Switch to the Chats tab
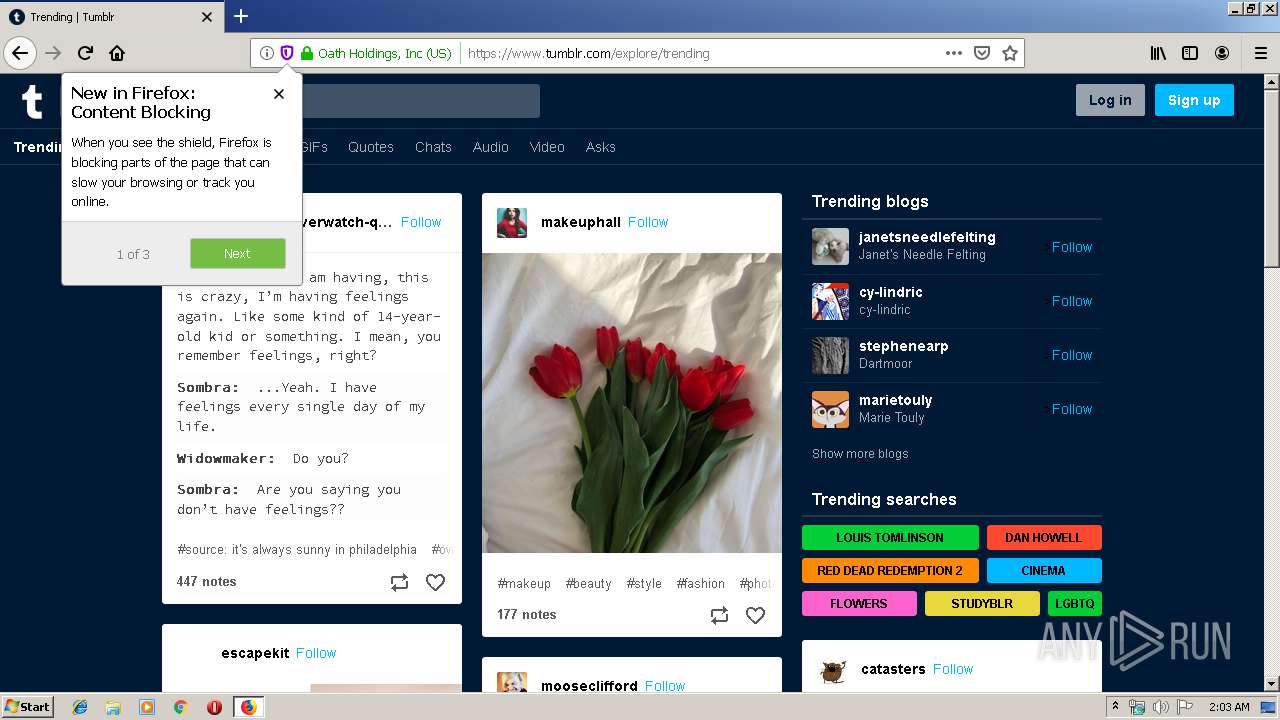Screen dimensions: 1280x720 pyautogui.click(x=433, y=147)
